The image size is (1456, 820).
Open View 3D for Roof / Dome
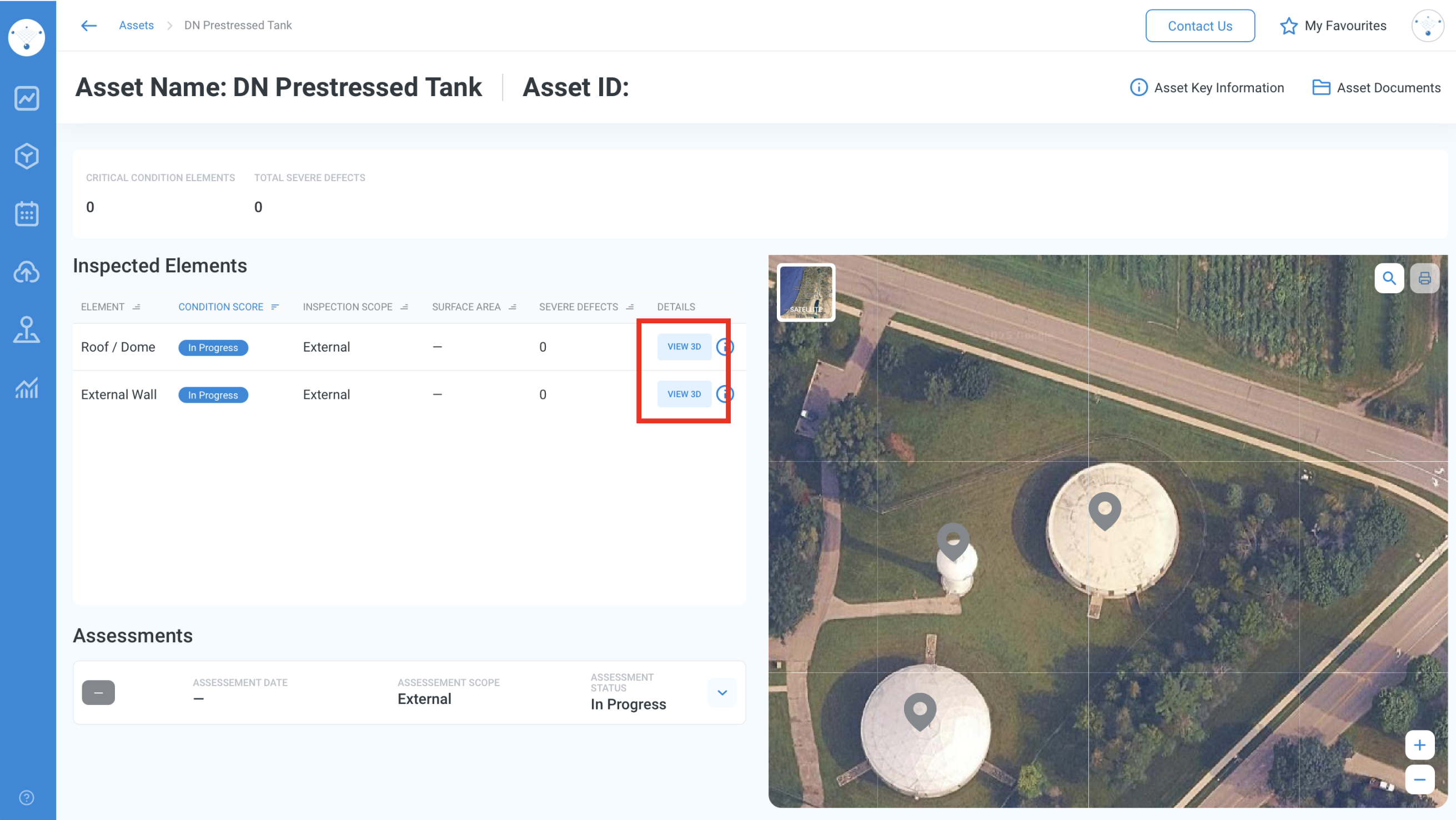(x=684, y=347)
